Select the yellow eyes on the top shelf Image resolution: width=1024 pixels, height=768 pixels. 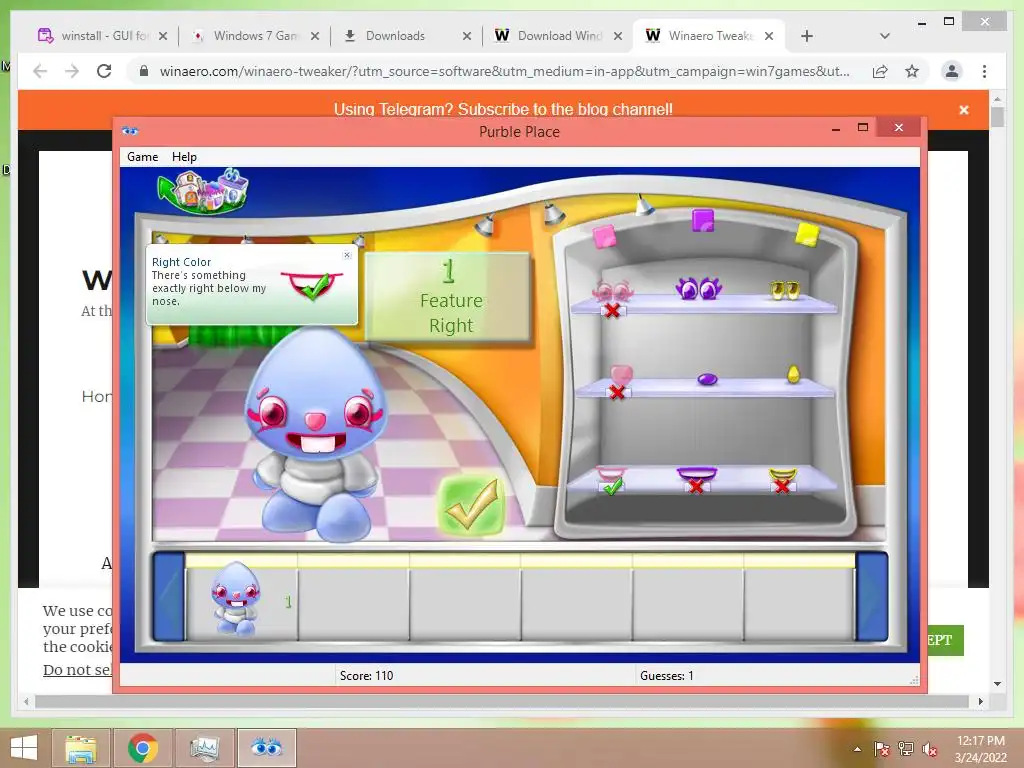(x=784, y=290)
